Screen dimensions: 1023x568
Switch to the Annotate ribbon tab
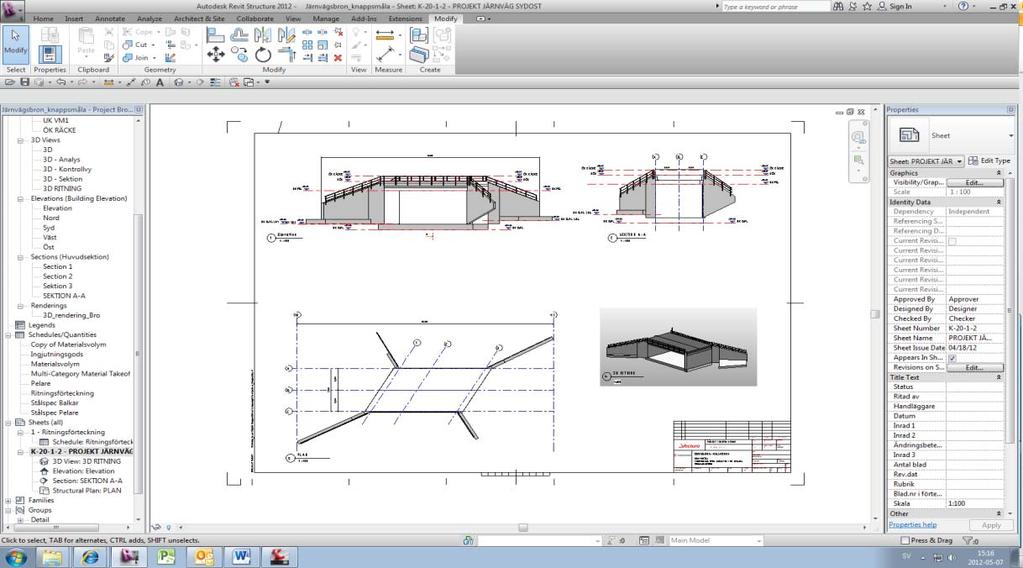coord(110,19)
